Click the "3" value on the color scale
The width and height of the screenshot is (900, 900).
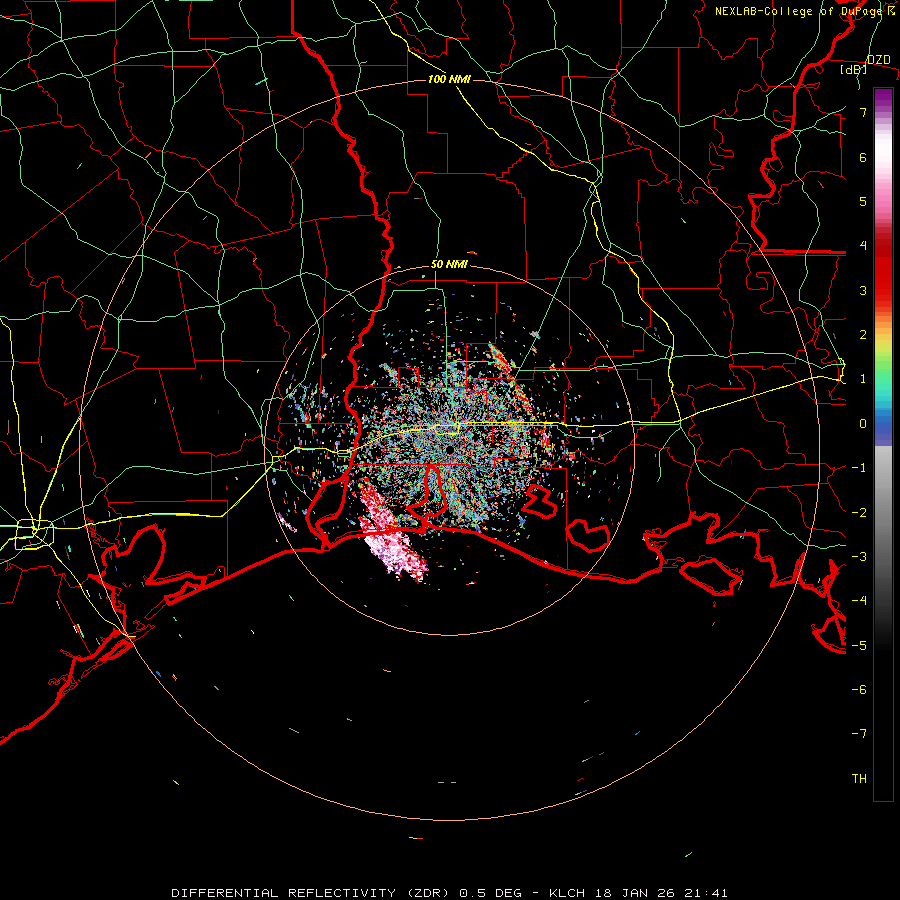click(x=863, y=290)
